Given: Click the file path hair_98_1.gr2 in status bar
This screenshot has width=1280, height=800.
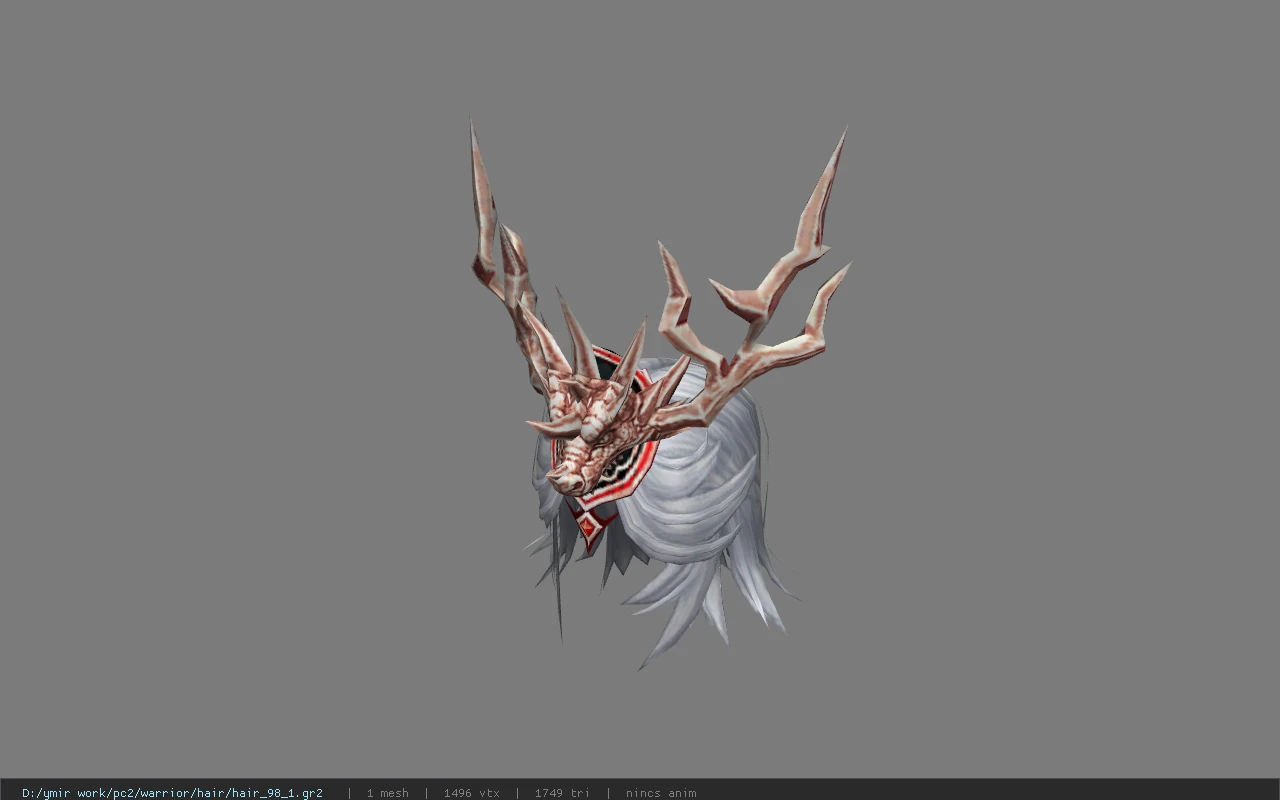Looking at the screenshot, I should click(x=172, y=793).
